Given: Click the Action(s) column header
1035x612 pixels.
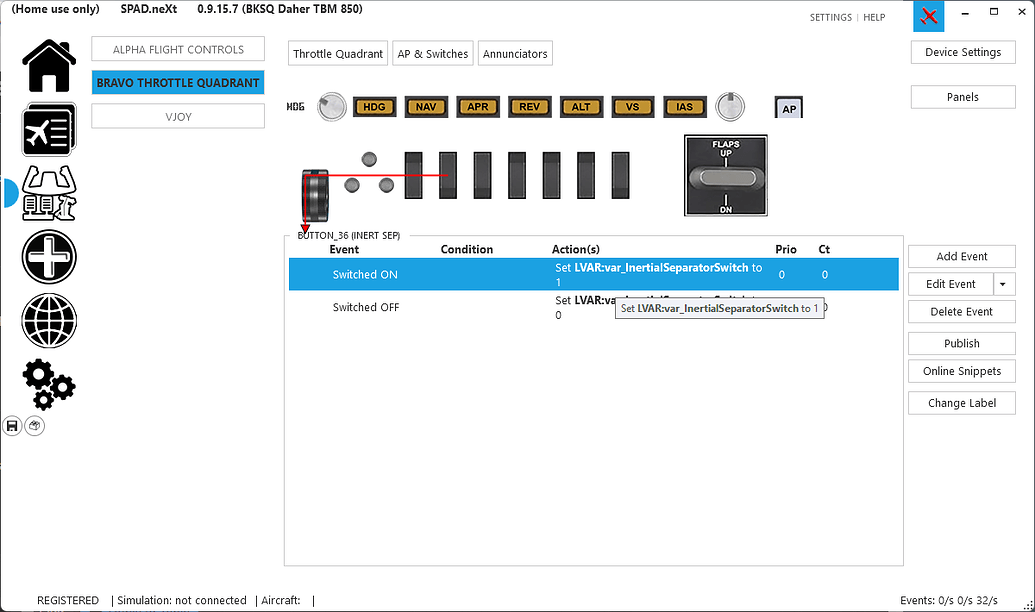Looking at the screenshot, I should click(576, 250).
